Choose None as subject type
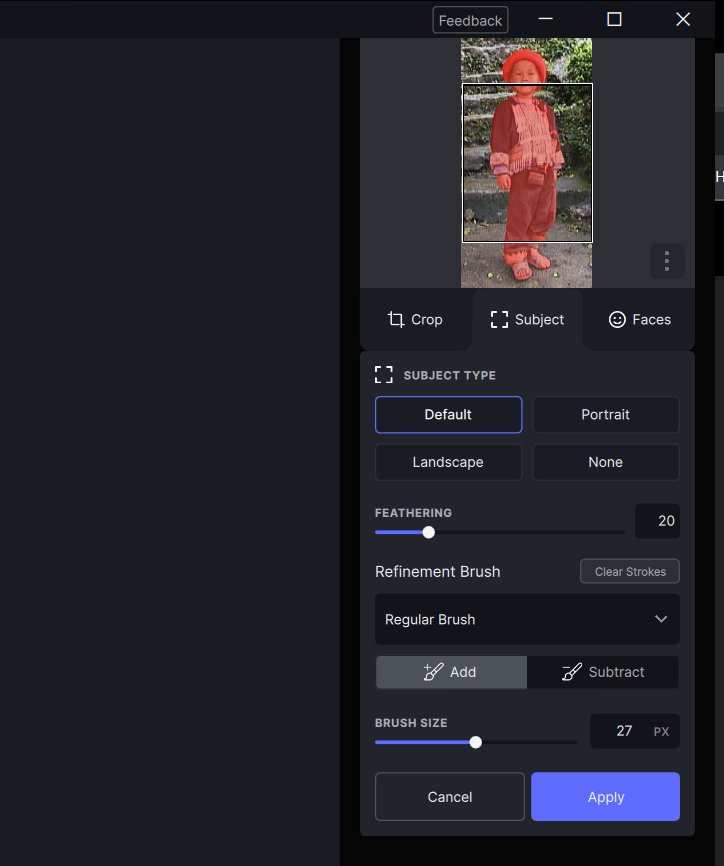 tap(605, 462)
